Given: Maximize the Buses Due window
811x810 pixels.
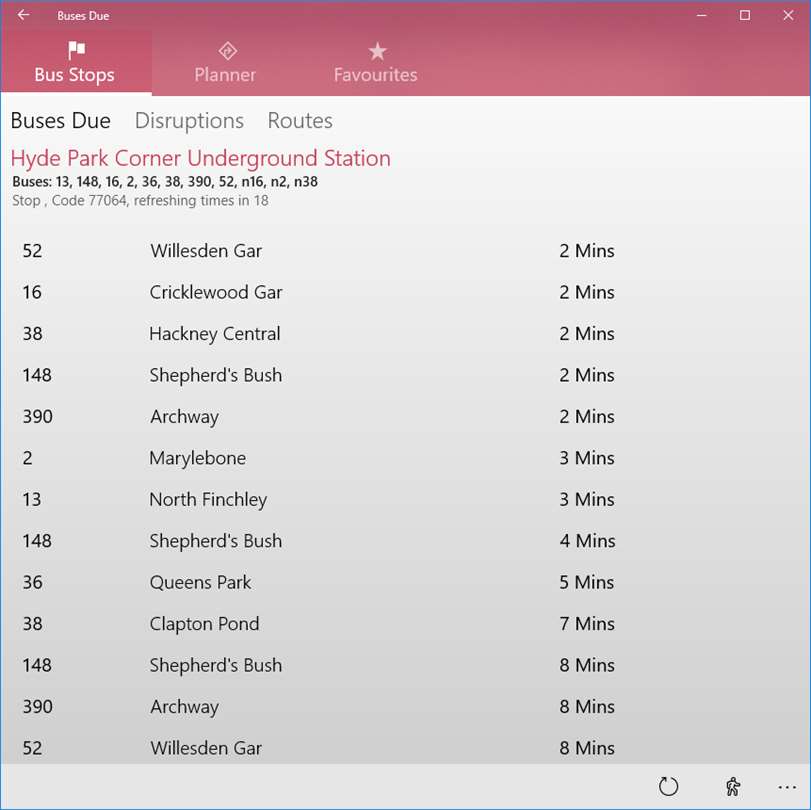Looking at the screenshot, I should click(745, 15).
